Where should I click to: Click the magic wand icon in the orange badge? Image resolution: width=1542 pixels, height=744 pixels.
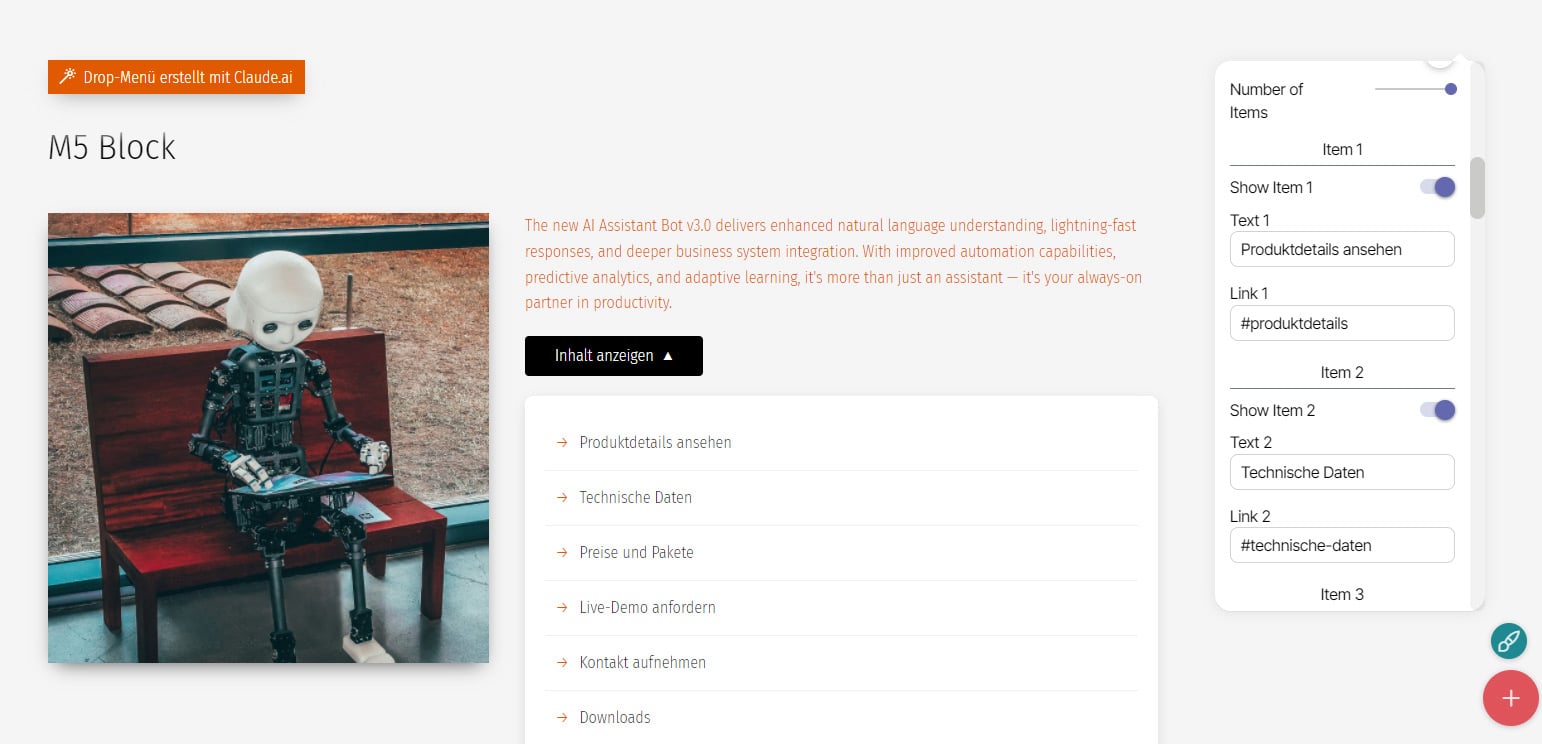click(x=67, y=77)
